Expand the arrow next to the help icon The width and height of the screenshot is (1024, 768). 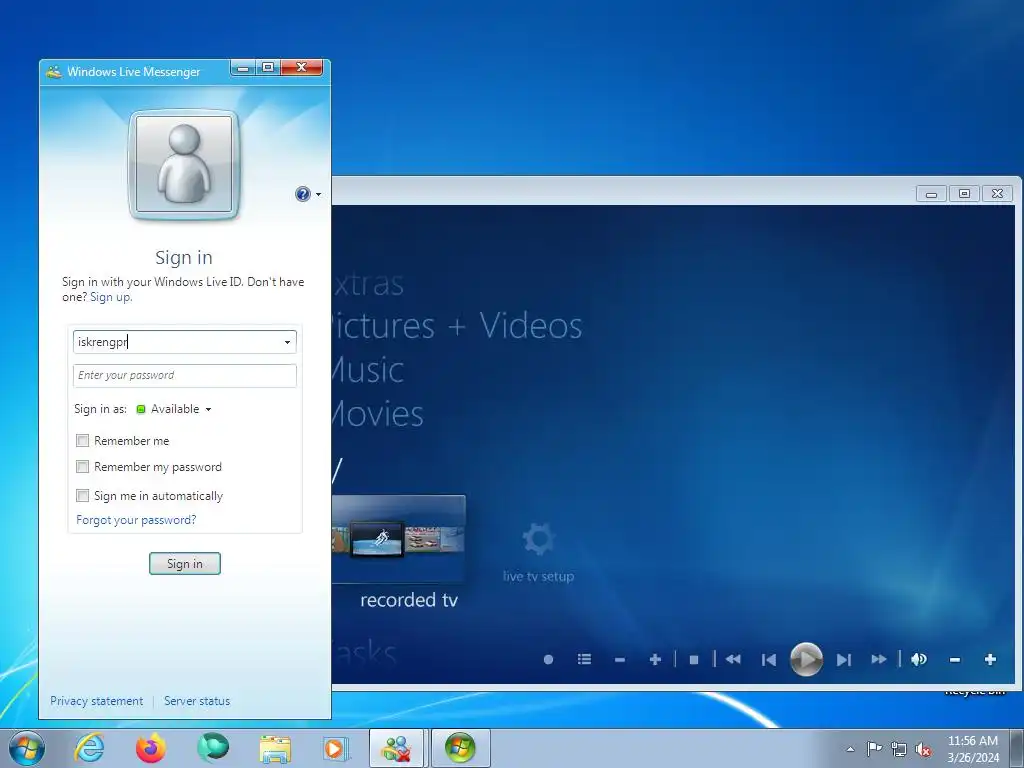point(319,195)
